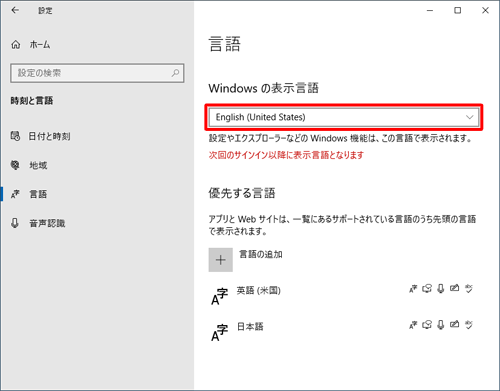500x391 pixels.
Task: Open 音声認識 settings page
Action: tap(47, 223)
